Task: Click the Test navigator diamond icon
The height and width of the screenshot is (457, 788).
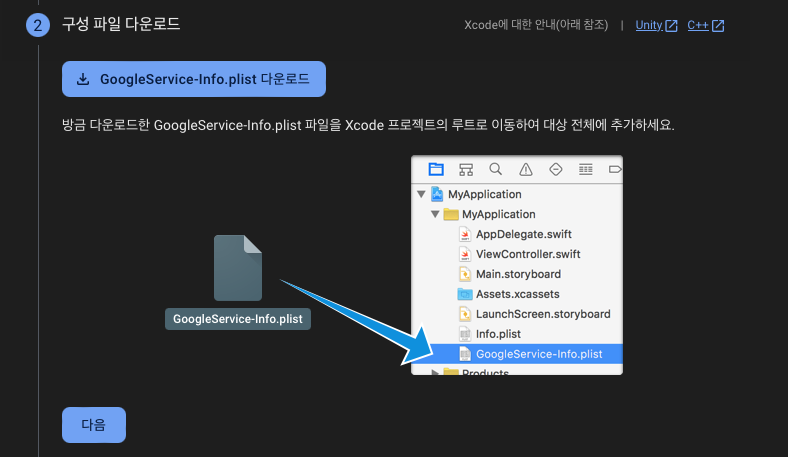Action: tap(555, 169)
